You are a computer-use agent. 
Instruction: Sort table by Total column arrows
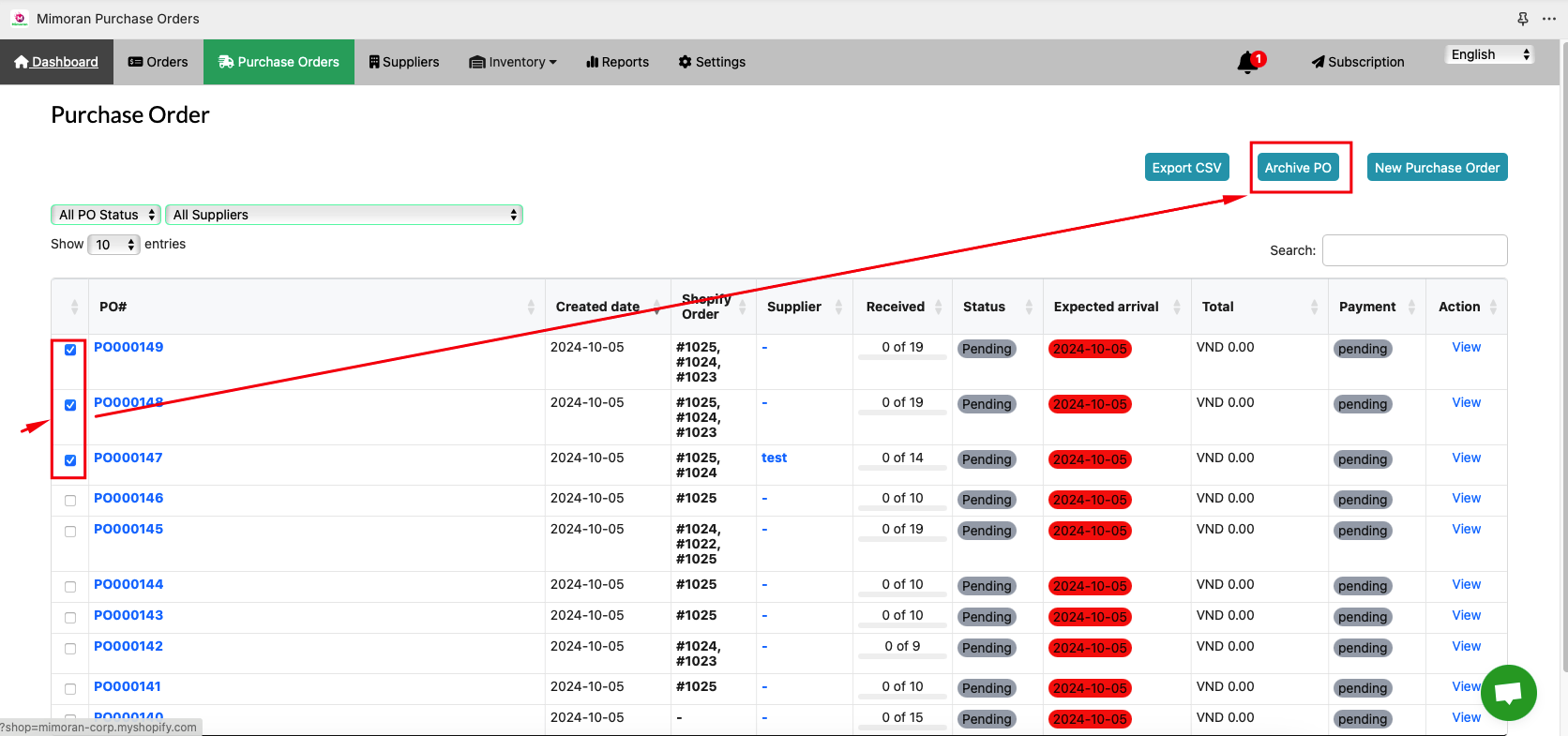[1314, 307]
